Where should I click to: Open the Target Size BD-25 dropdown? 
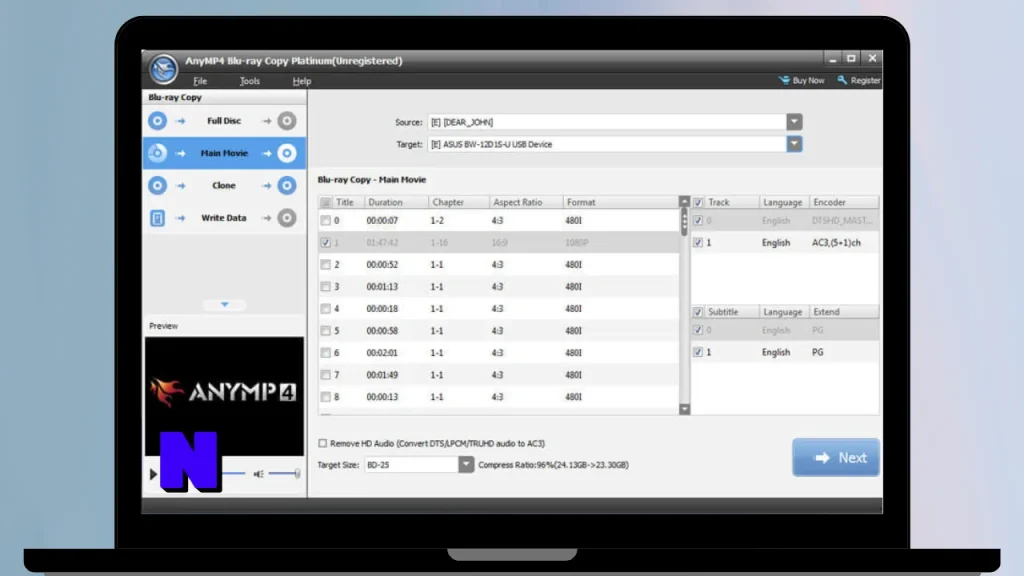[466, 464]
